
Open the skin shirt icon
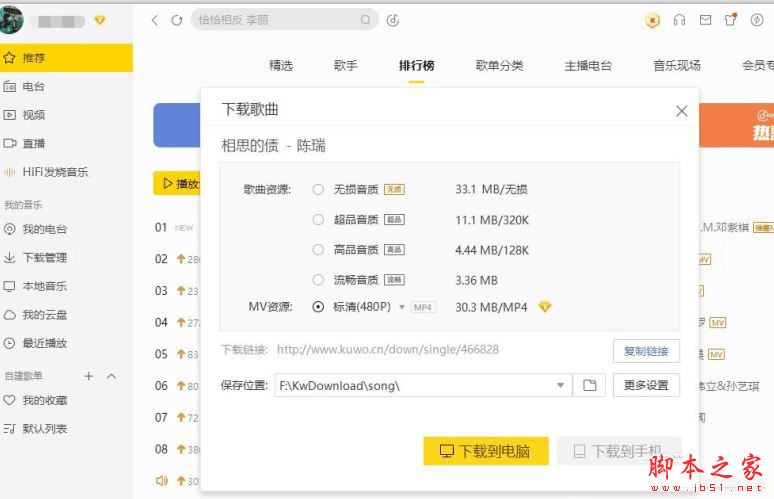731,20
